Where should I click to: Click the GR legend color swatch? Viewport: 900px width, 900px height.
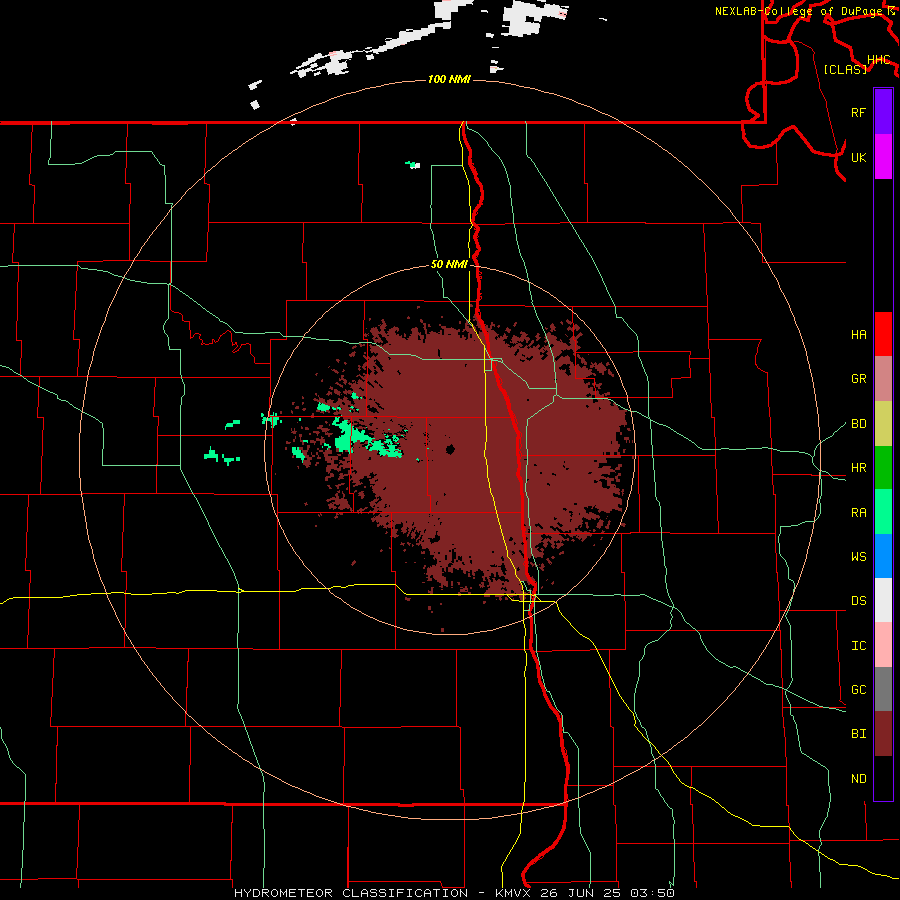[x=883, y=379]
